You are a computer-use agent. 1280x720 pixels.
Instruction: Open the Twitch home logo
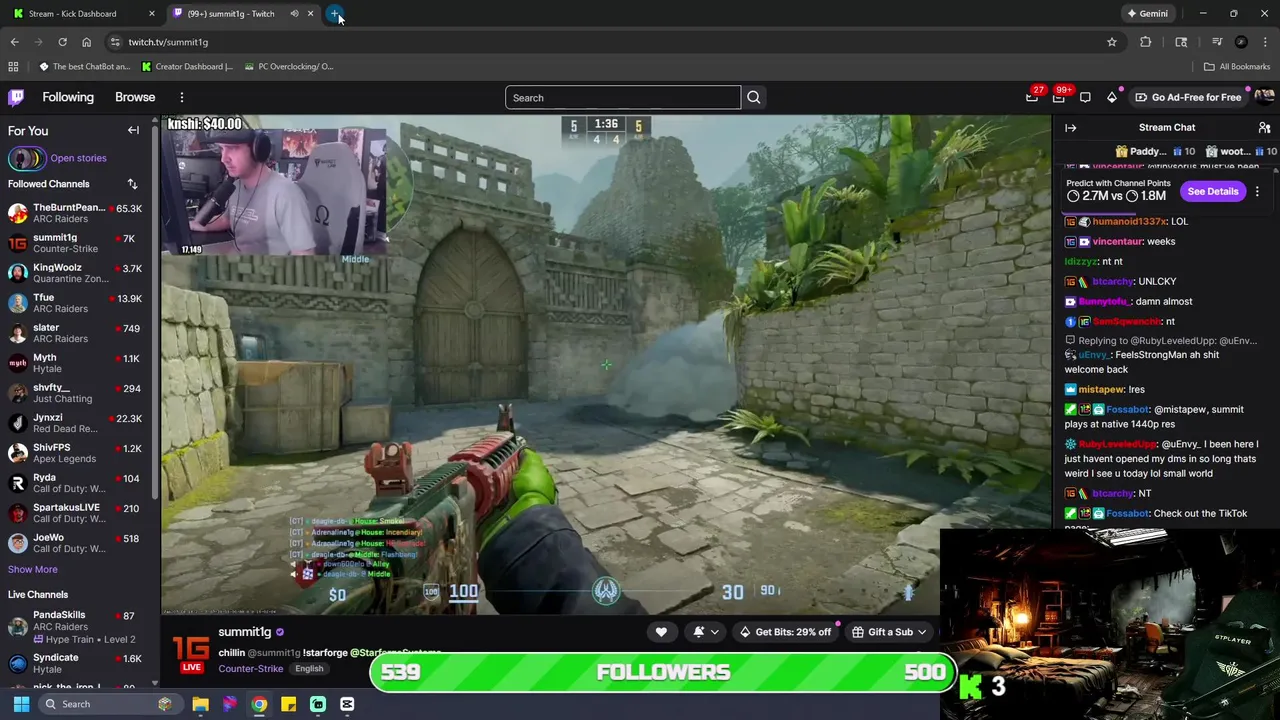click(16, 97)
